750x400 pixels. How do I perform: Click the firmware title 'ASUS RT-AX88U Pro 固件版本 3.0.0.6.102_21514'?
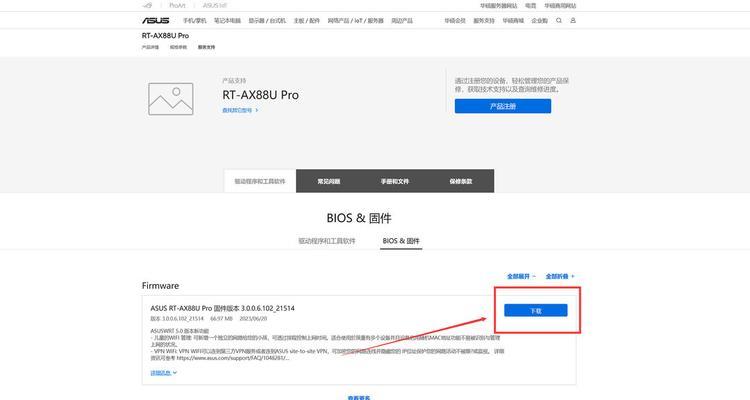point(222,308)
